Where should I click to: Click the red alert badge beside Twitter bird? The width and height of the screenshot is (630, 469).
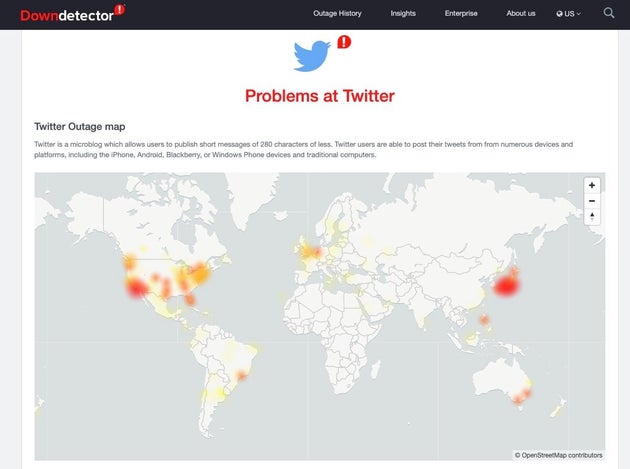pyautogui.click(x=344, y=42)
